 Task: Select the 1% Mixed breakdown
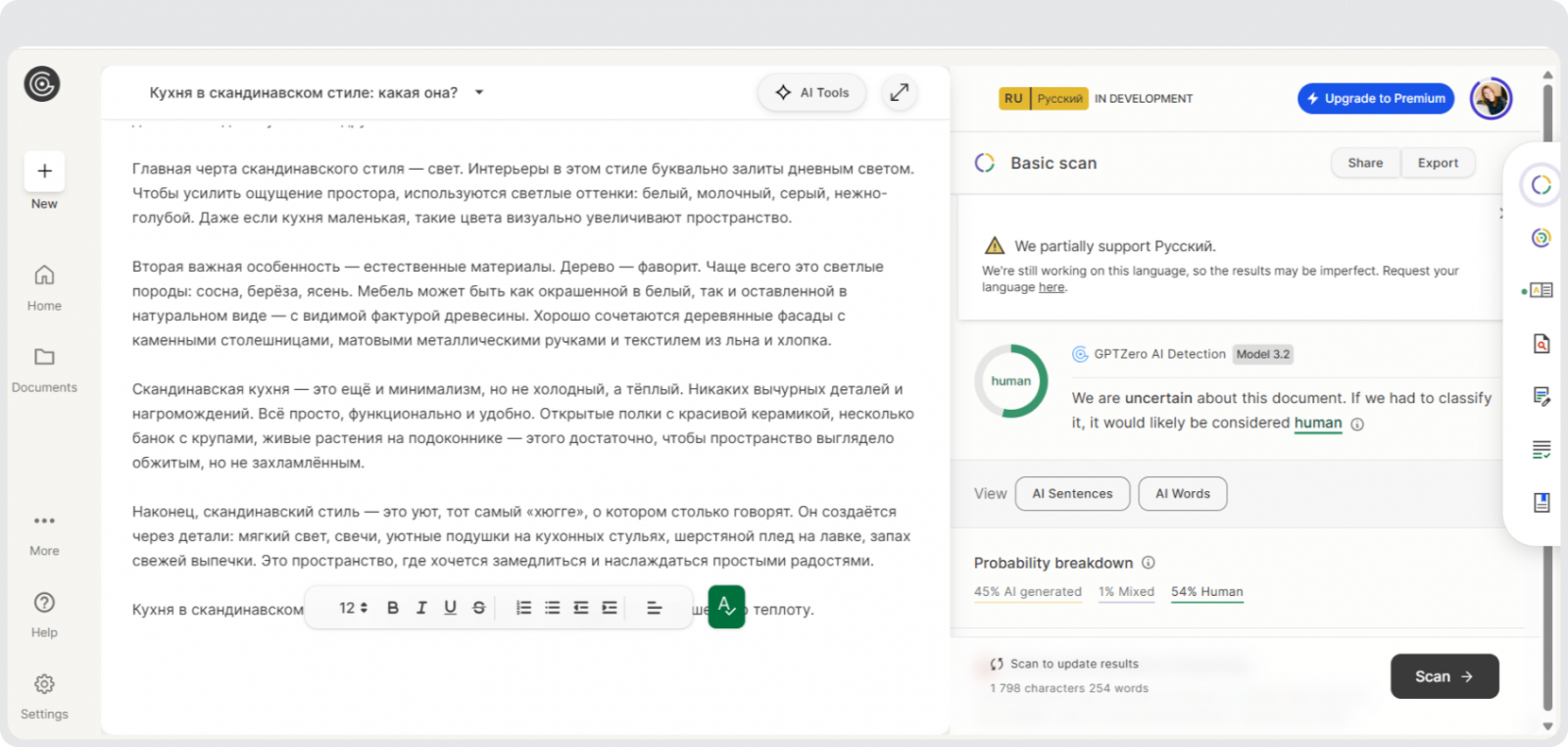[1126, 592]
